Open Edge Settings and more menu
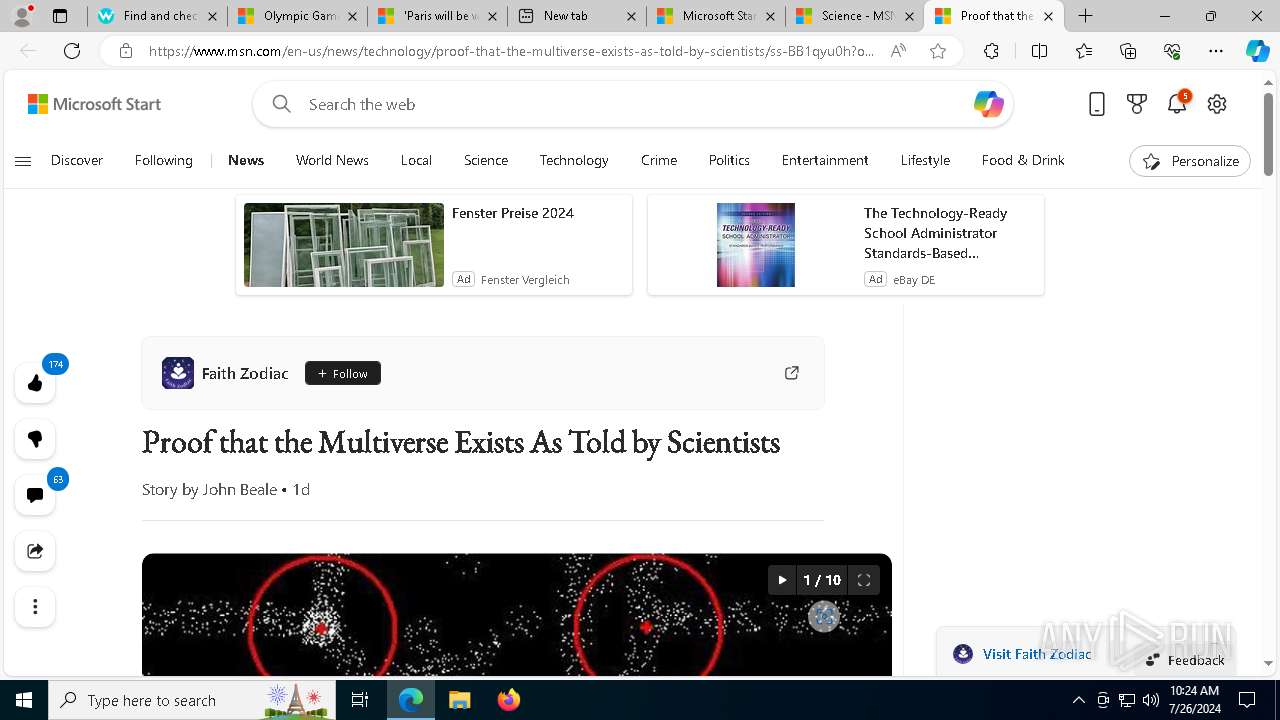The height and width of the screenshot is (720, 1280). [x=1216, y=51]
